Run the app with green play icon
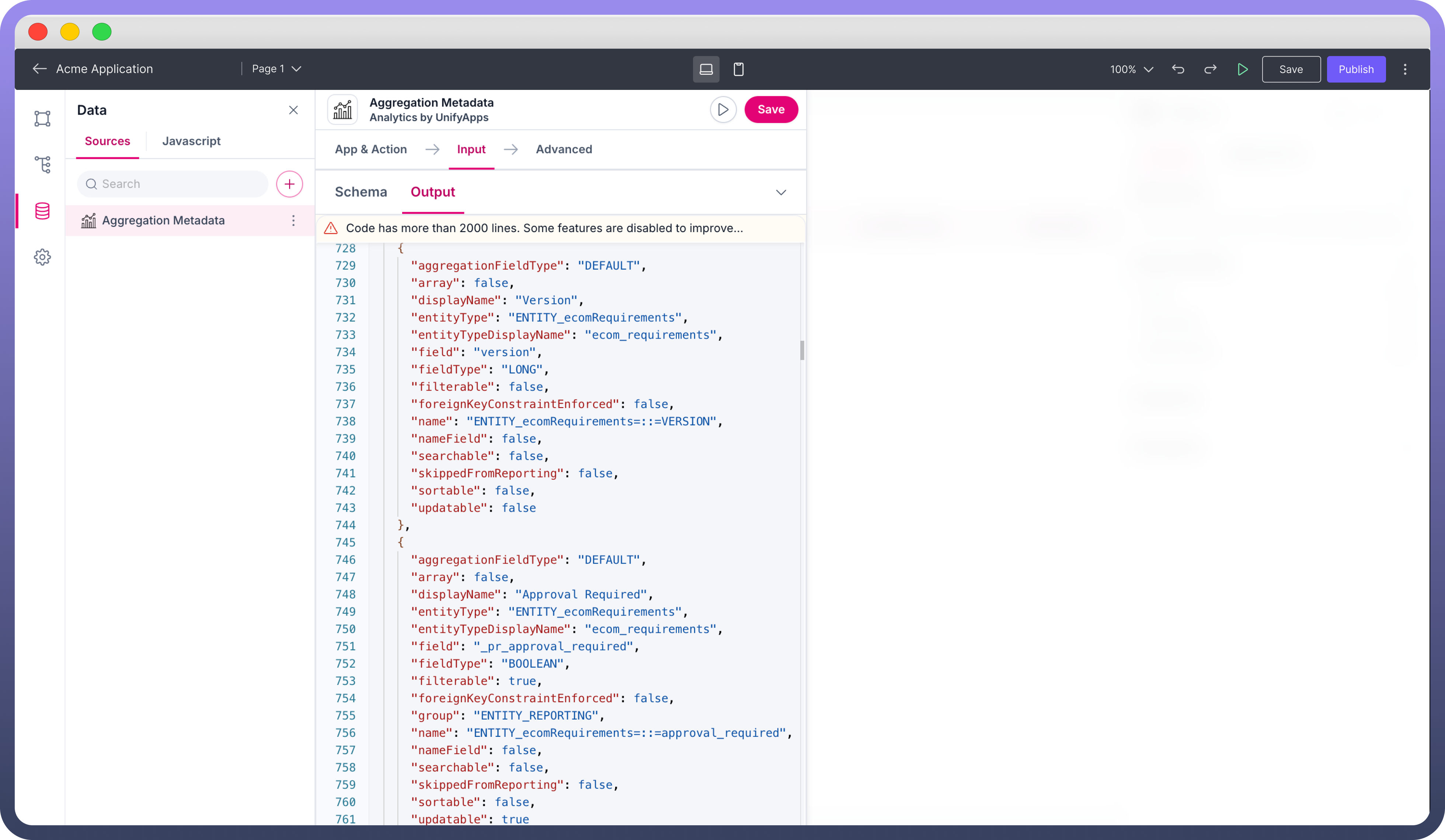 tap(1243, 69)
